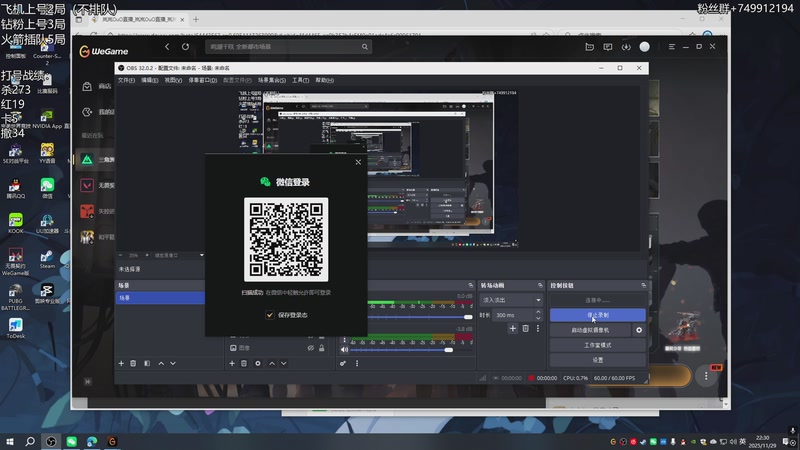Go back in WeGame navigation
800x450 pixels.
(167, 46)
